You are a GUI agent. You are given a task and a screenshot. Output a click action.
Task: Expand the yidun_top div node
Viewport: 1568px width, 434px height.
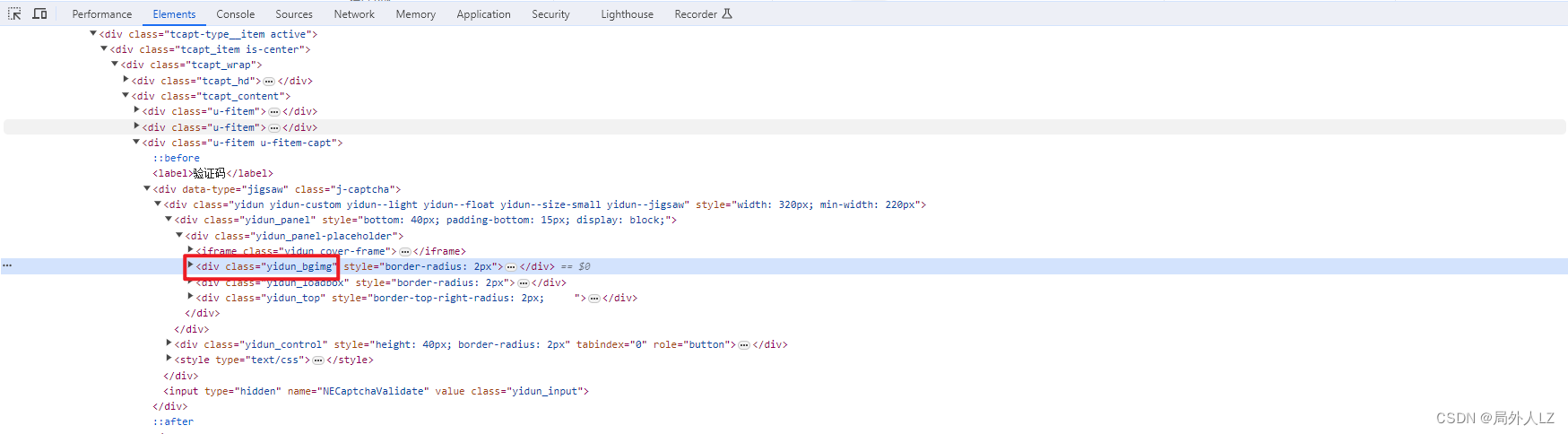pyautogui.click(x=190, y=296)
